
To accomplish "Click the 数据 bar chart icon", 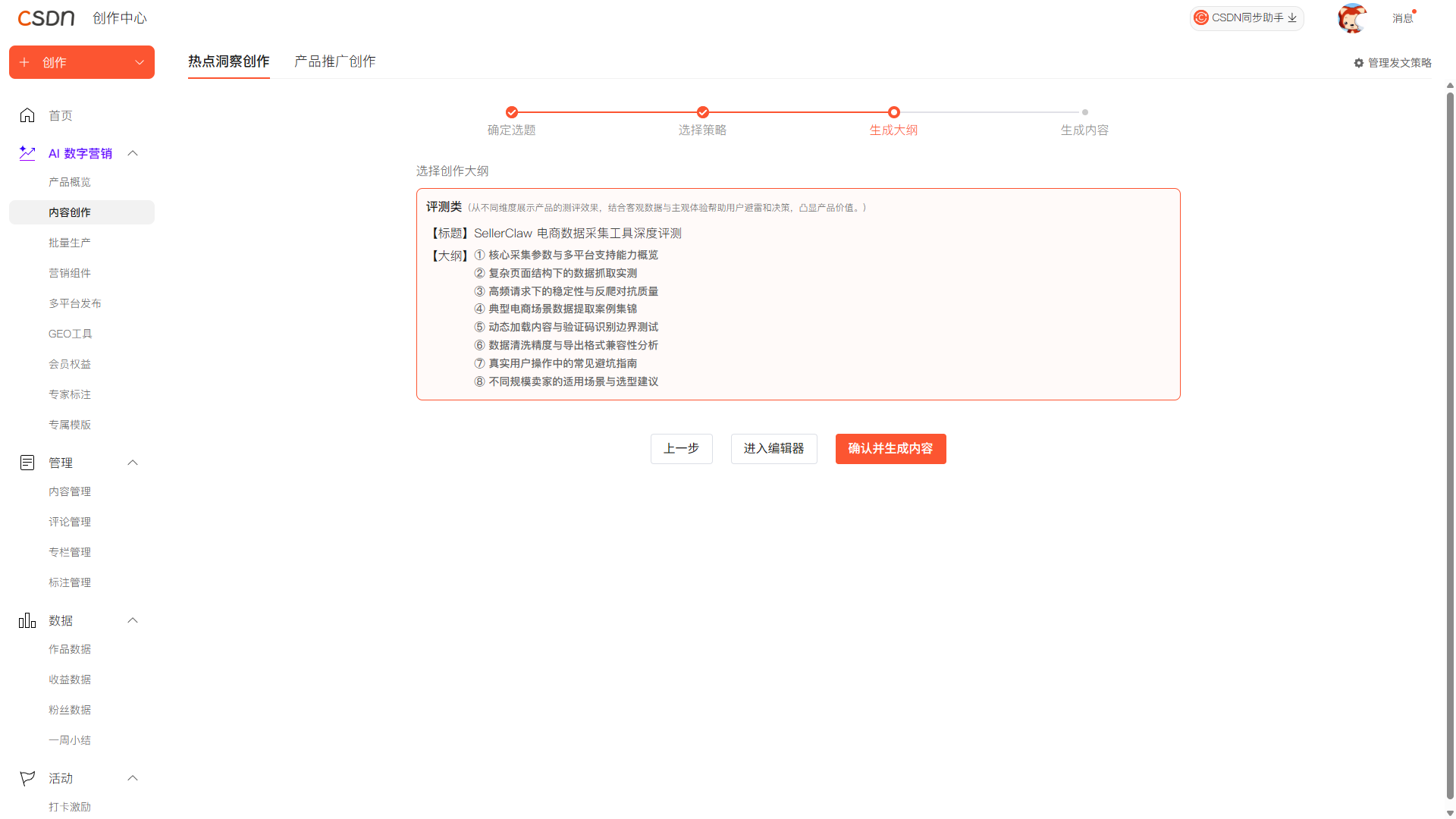I will click(27, 620).
